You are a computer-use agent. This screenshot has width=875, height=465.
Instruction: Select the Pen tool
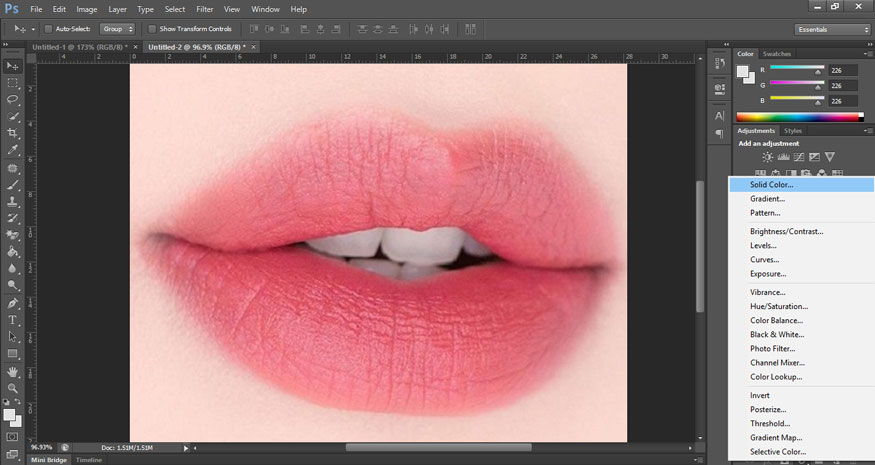coord(13,303)
